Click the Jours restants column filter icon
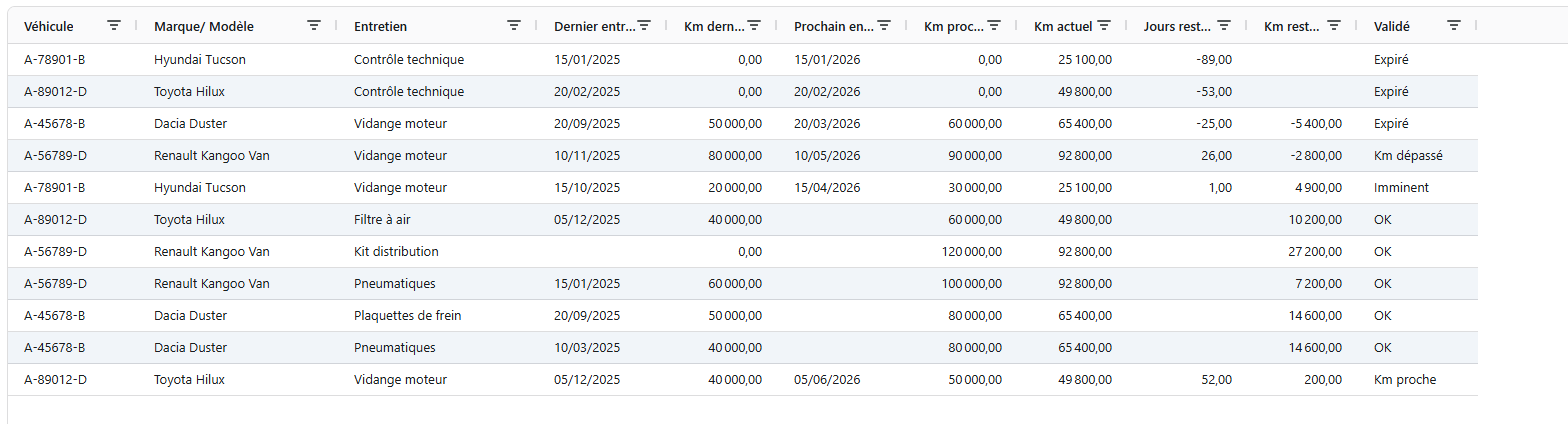This screenshot has height=424, width=1568. [x=1224, y=26]
